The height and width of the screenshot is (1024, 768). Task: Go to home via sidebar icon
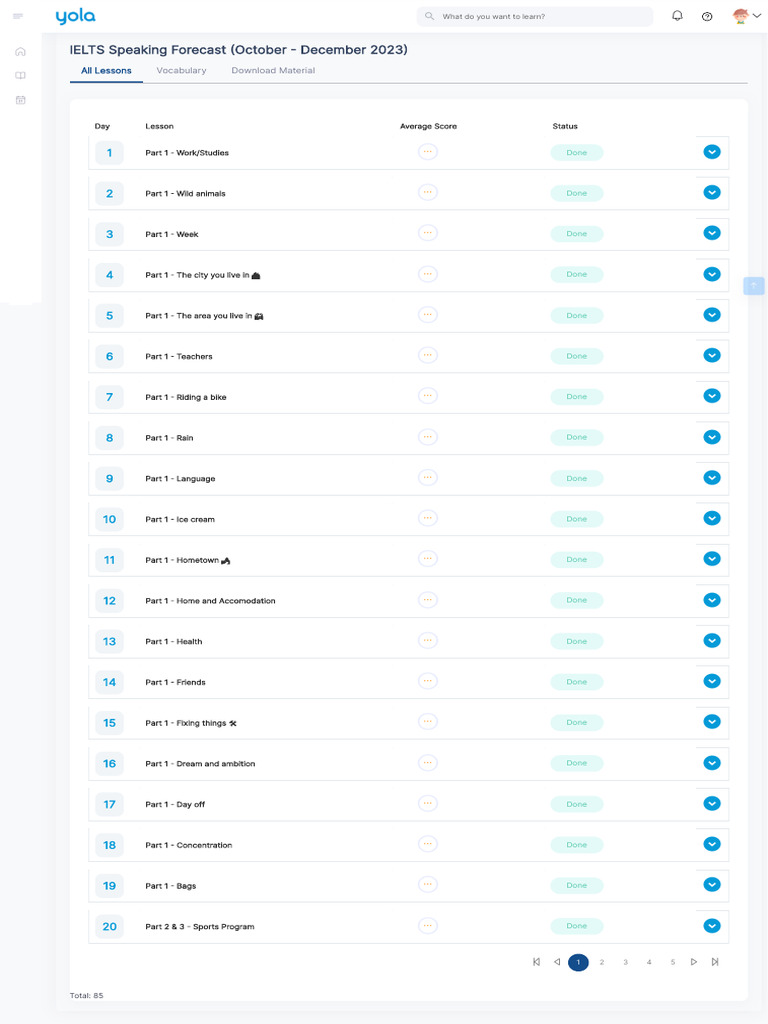pyautogui.click(x=20, y=51)
